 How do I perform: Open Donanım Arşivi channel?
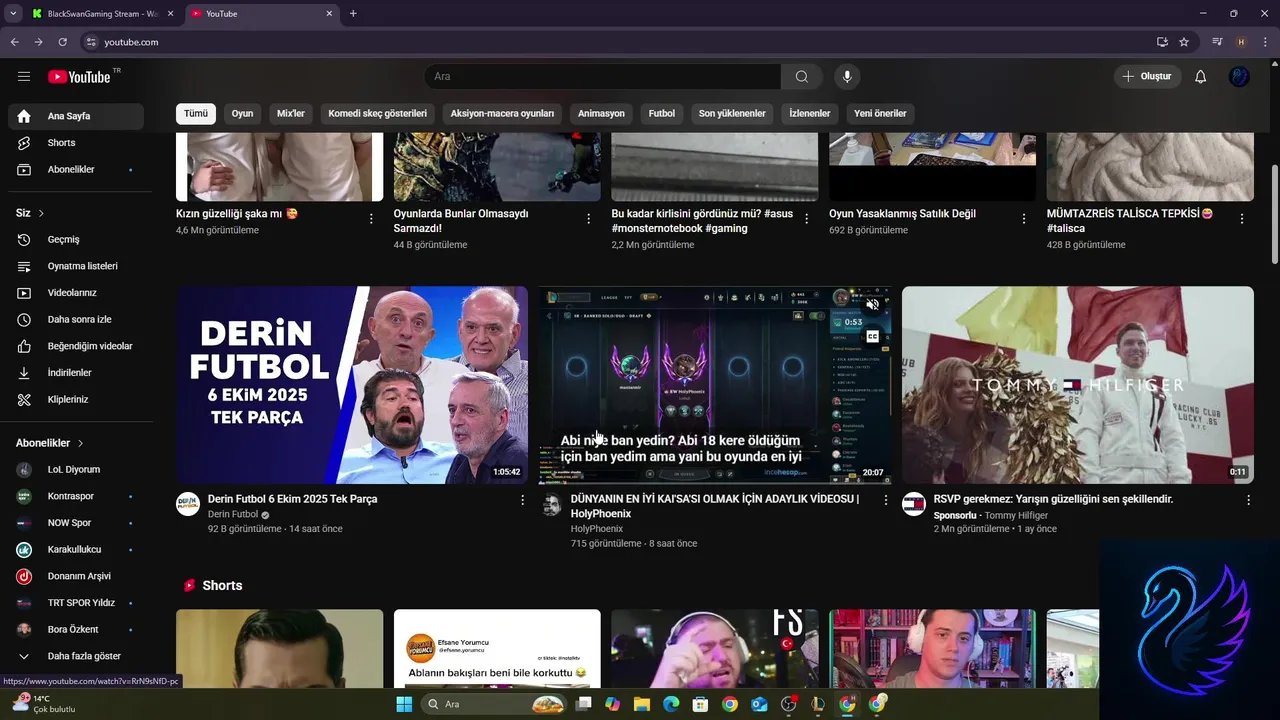click(x=76, y=576)
